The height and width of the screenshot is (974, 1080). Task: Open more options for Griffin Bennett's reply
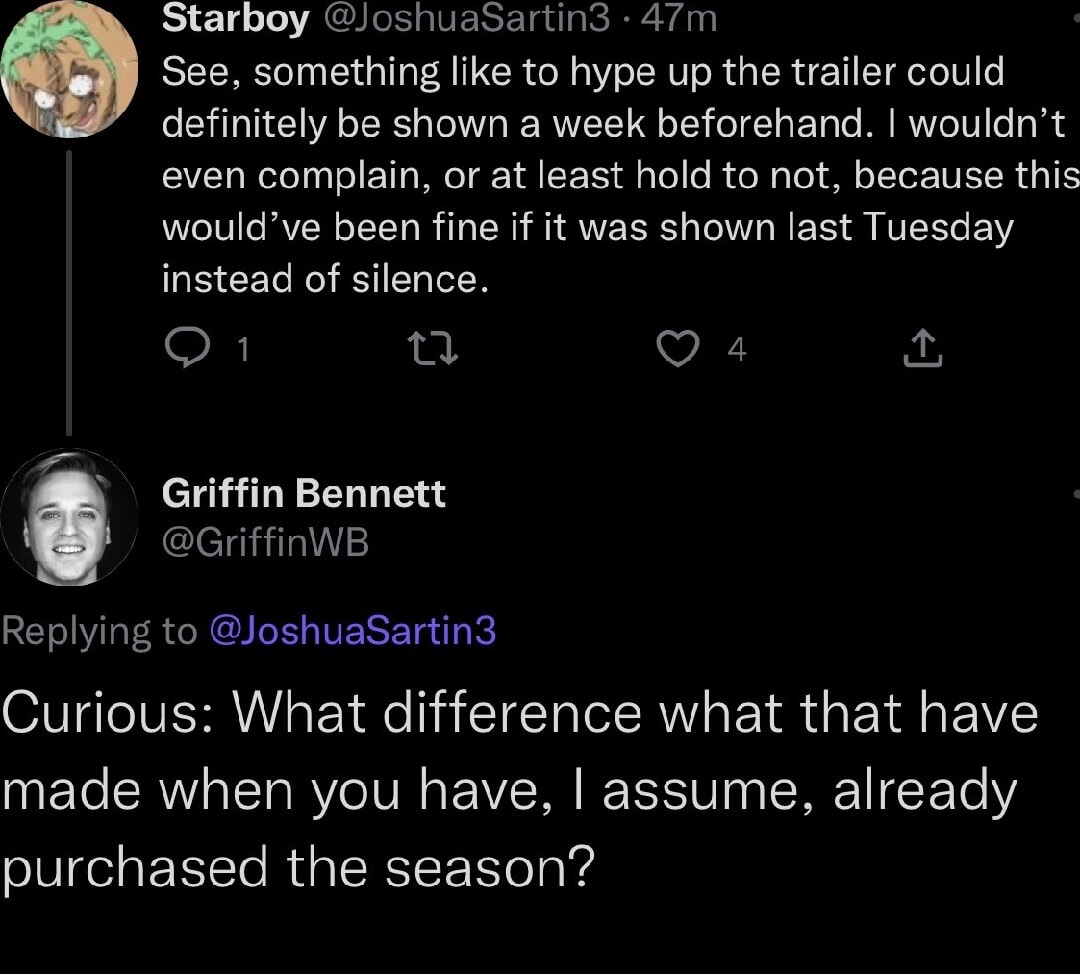1074,493
